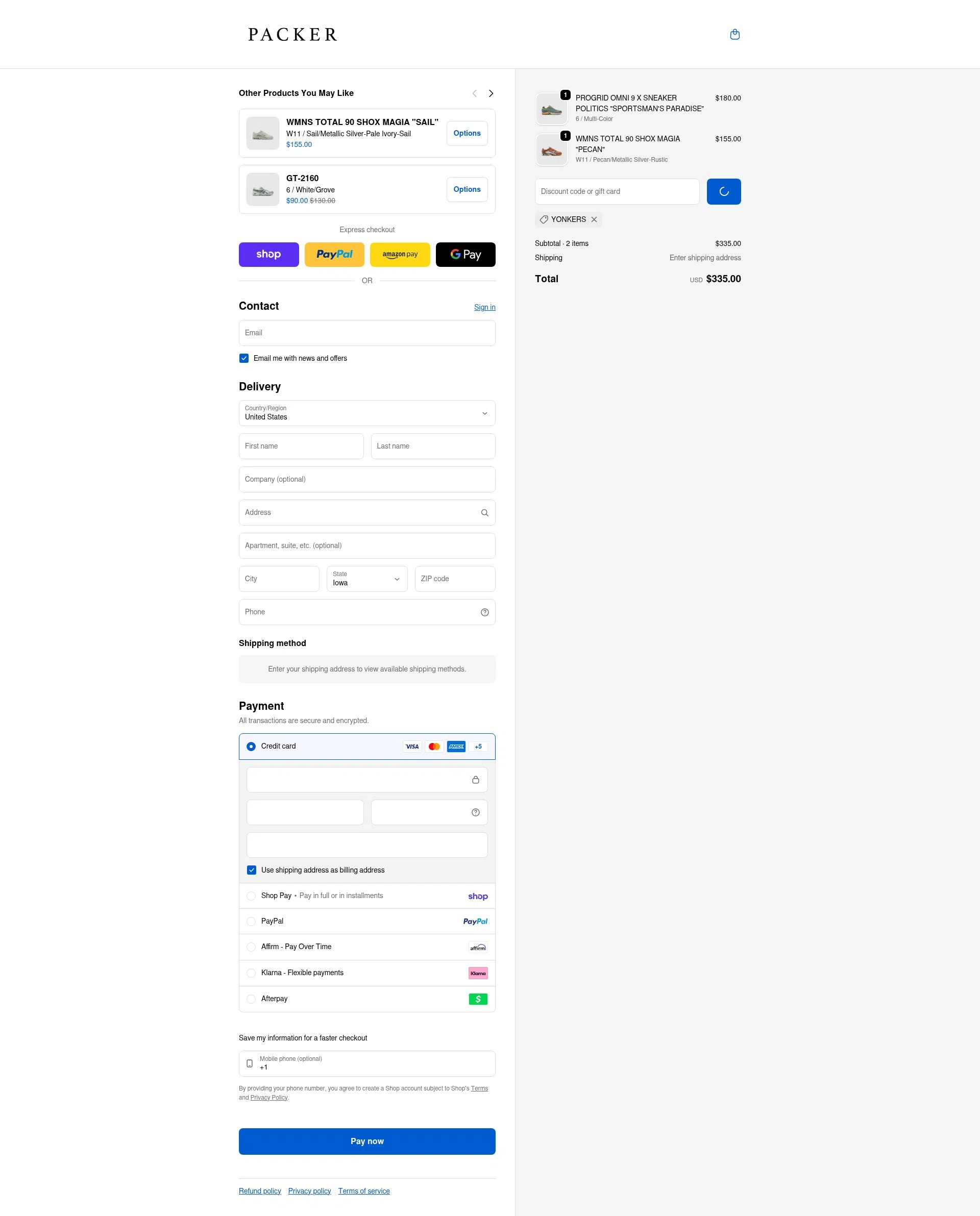The width and height of the screenshot is (980, 1216).
Task: Pay with Amazon Pay express checkout
Action: 400,255
